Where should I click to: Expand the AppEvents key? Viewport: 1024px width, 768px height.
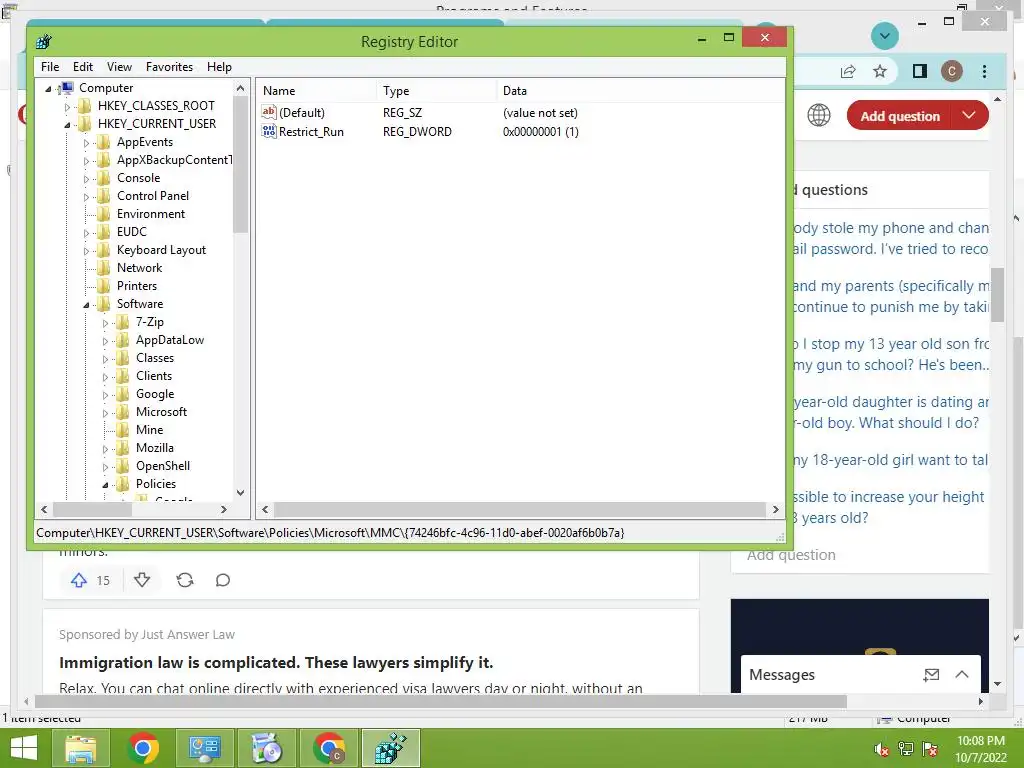(x=86, y=142)
